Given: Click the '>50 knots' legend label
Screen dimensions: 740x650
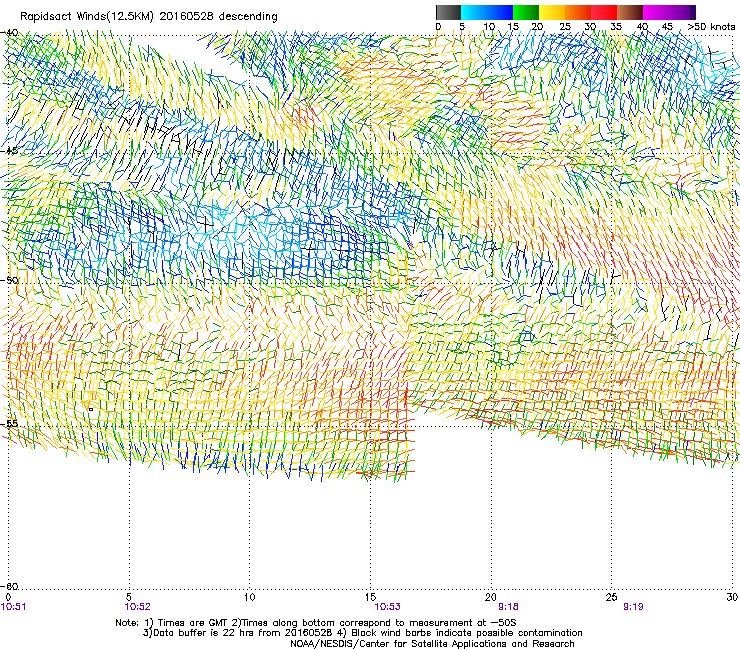Looking at the screenshot, I should [711, 27].
